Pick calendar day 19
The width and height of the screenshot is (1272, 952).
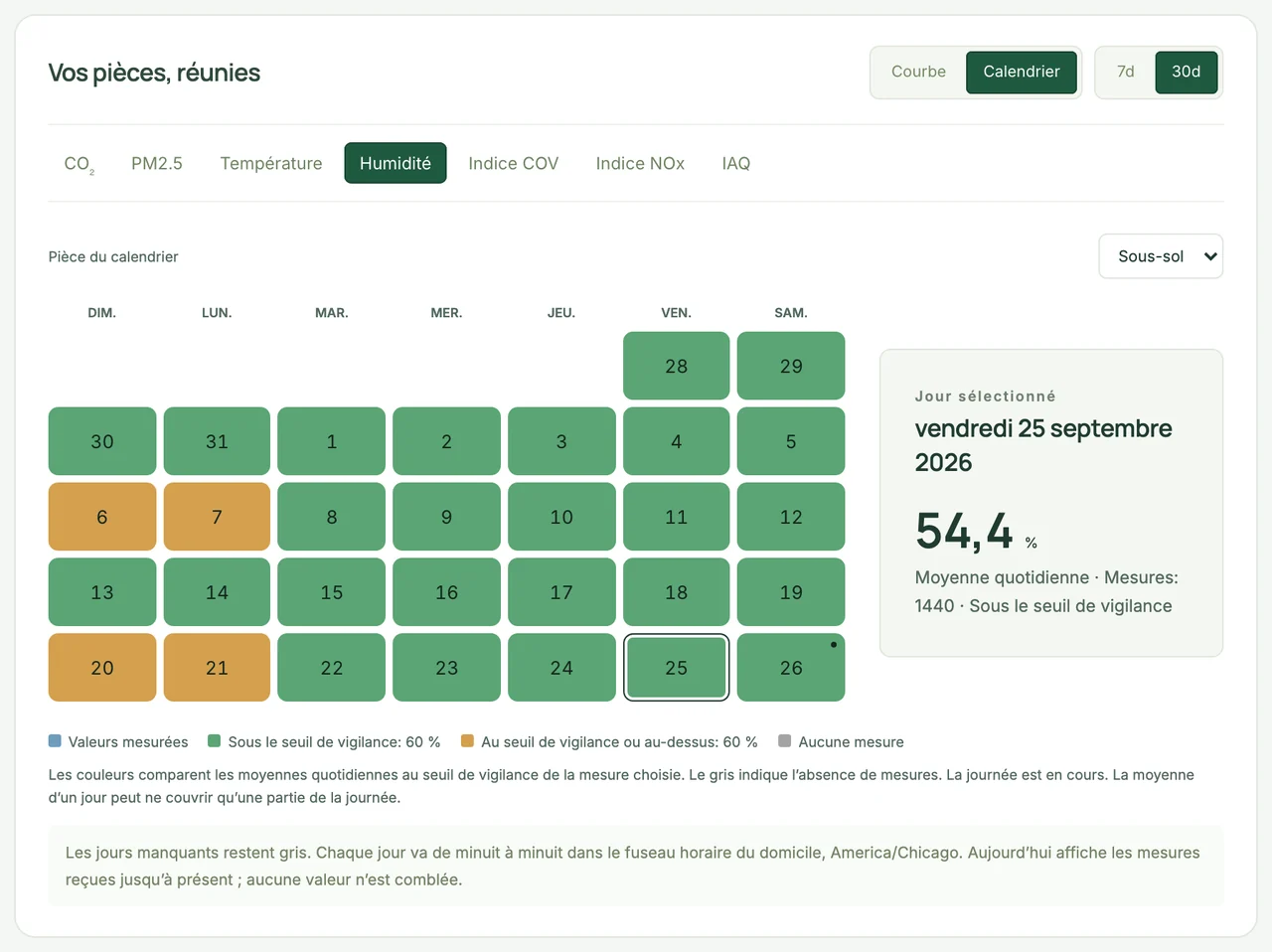point(791,592)
